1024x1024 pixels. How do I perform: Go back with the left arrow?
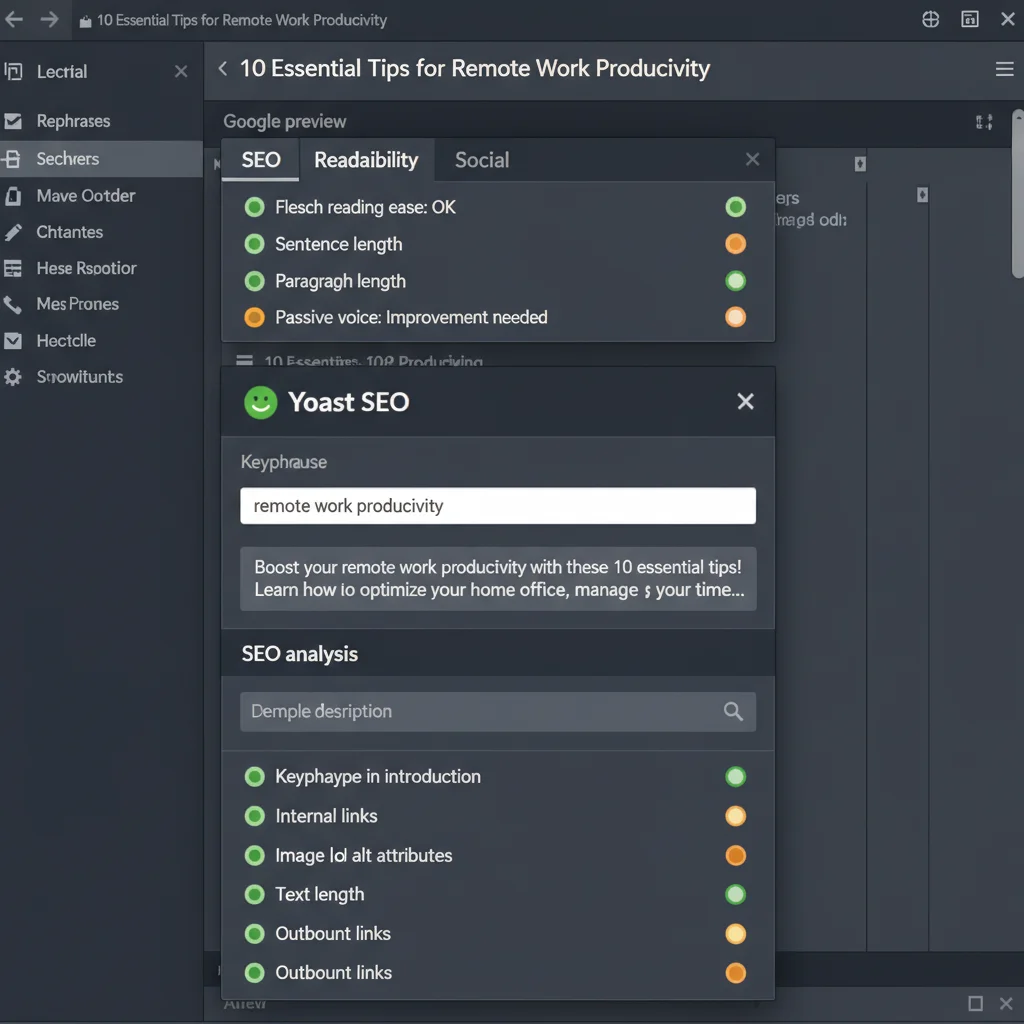pyautogui.click(x=14, y=20)
